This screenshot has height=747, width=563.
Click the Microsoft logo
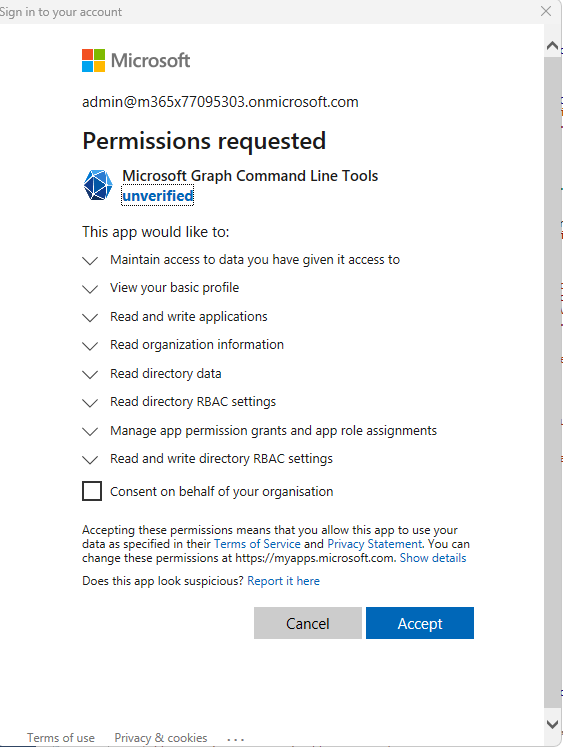click(136, 61)
